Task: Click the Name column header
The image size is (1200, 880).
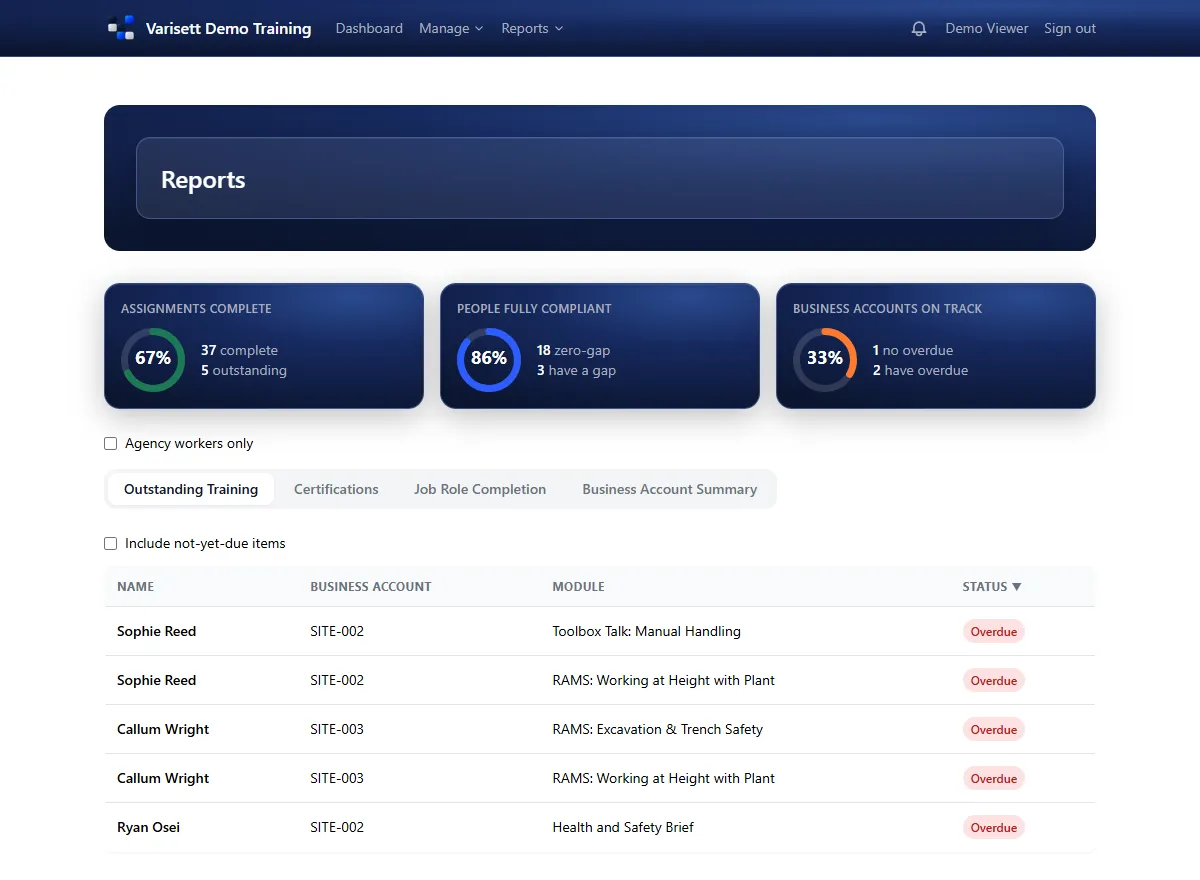Action: (x=136, y=587)
